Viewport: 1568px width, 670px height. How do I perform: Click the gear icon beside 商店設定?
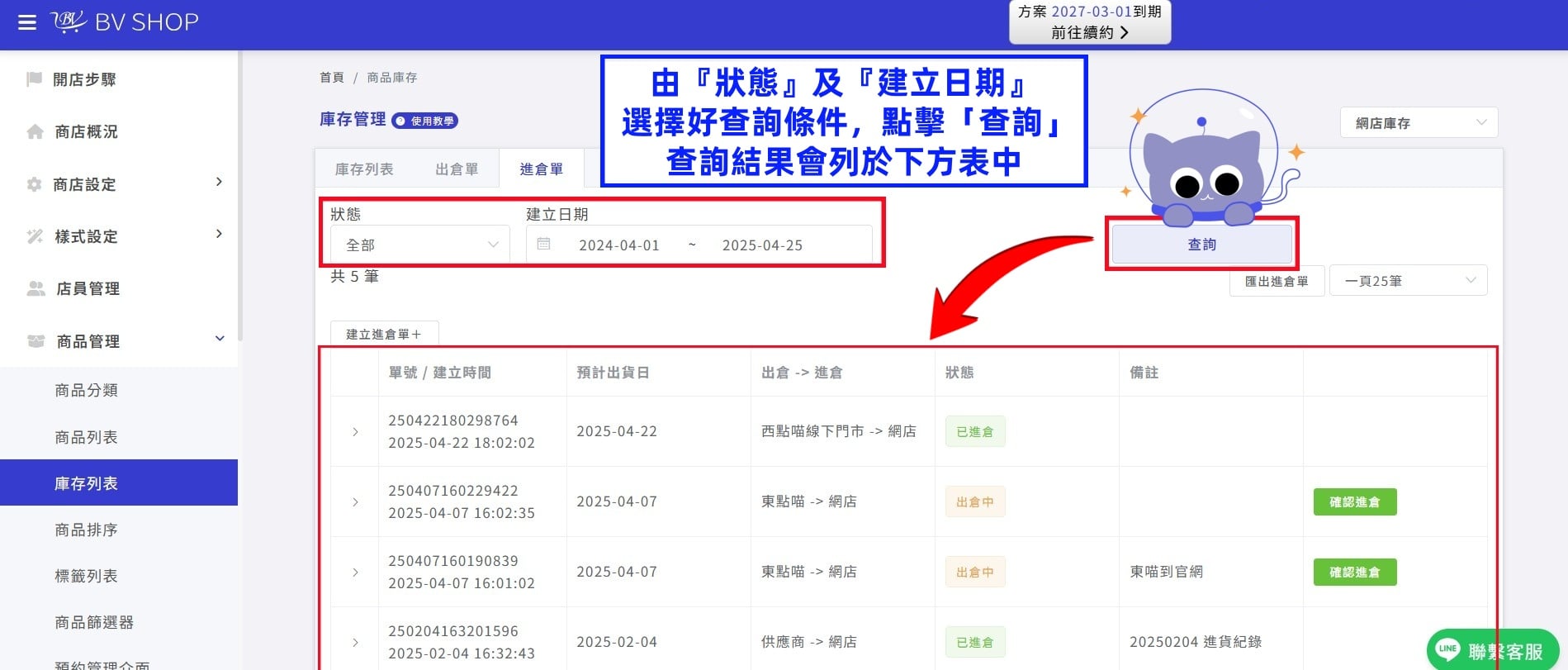[x=34, y=184]
